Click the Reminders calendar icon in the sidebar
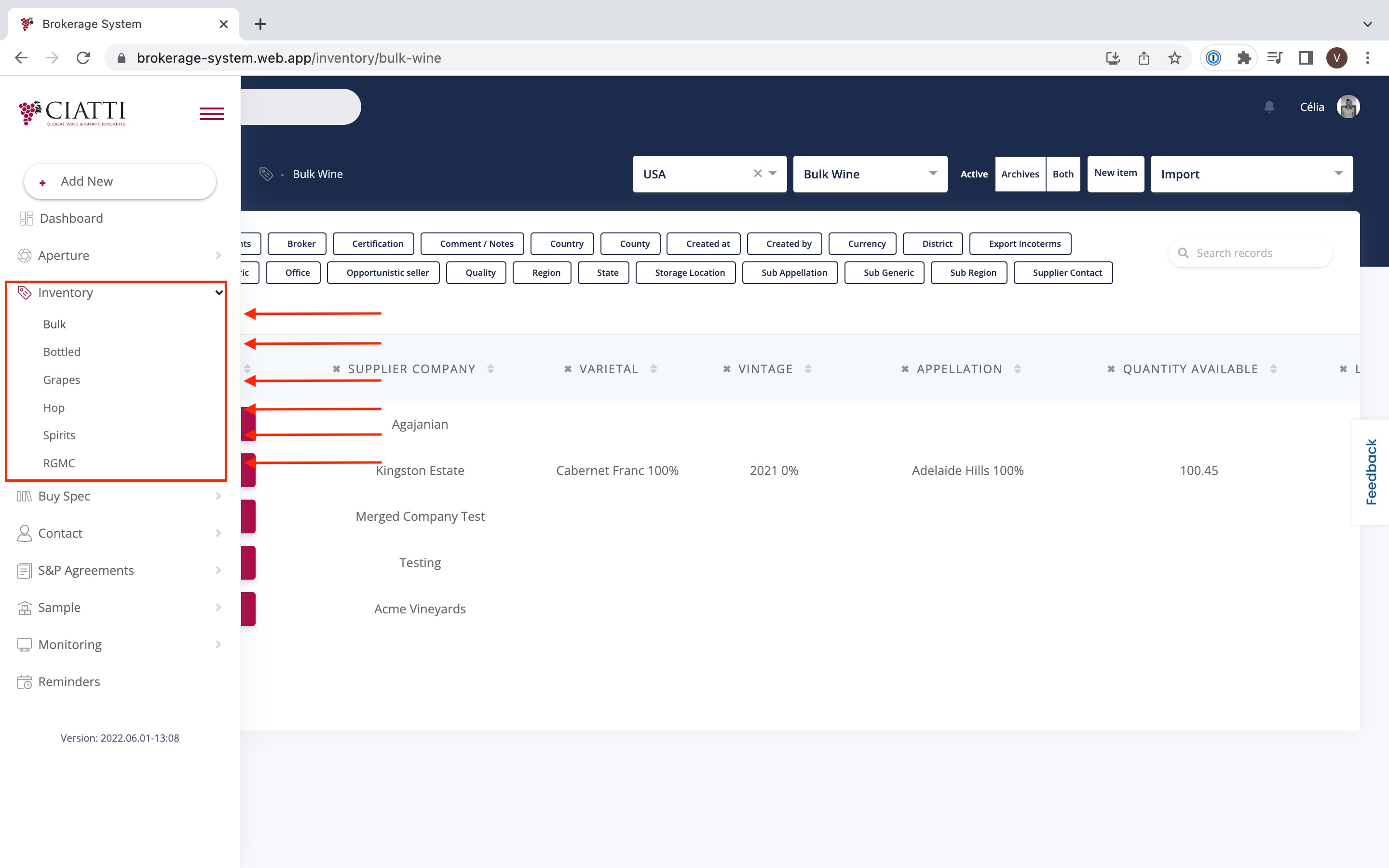 pos(24,681)
